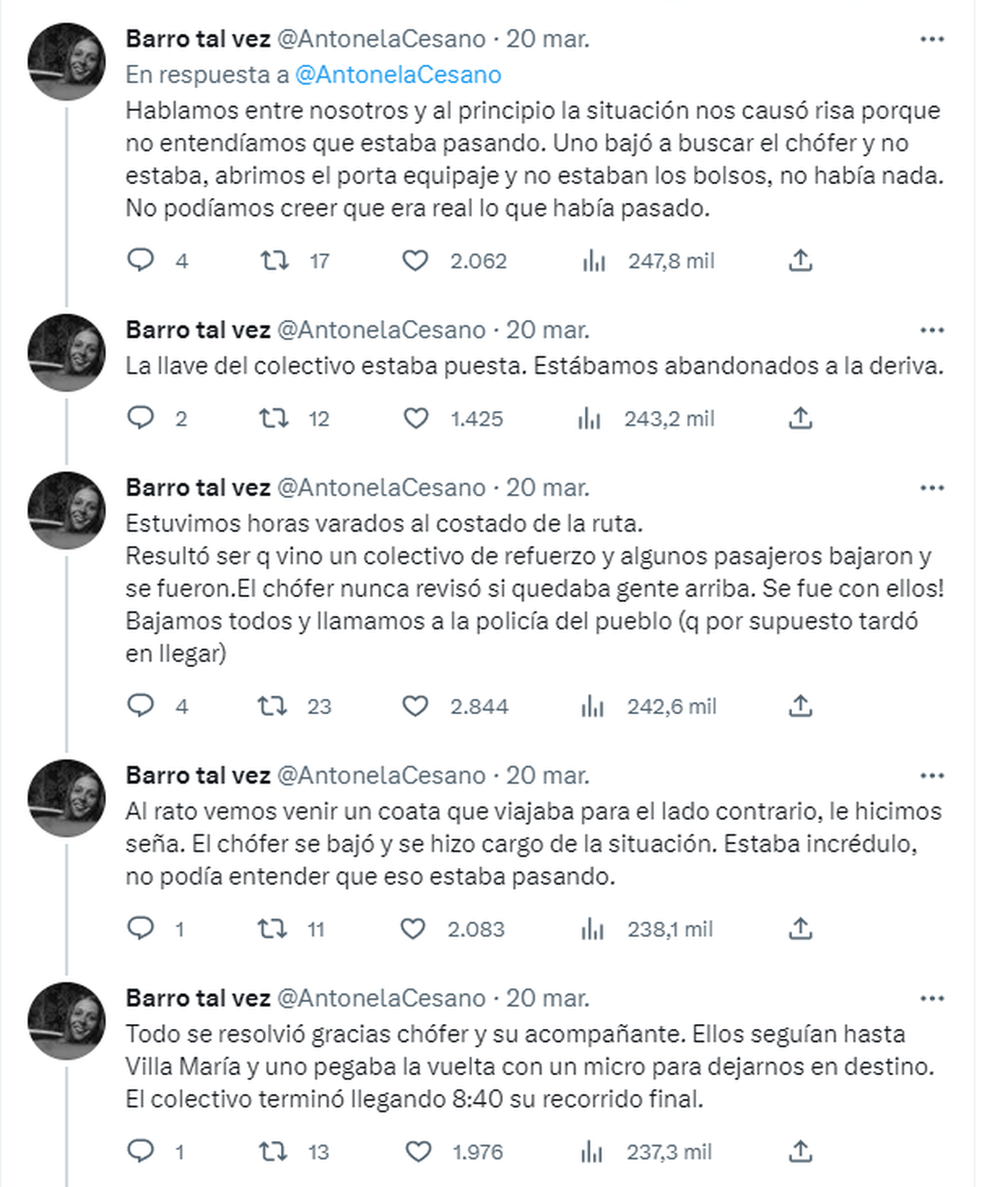Open the '20 mar.' timestamp of the second tweet
This screenshot has height=1187, width=1008.
[547, 330]
